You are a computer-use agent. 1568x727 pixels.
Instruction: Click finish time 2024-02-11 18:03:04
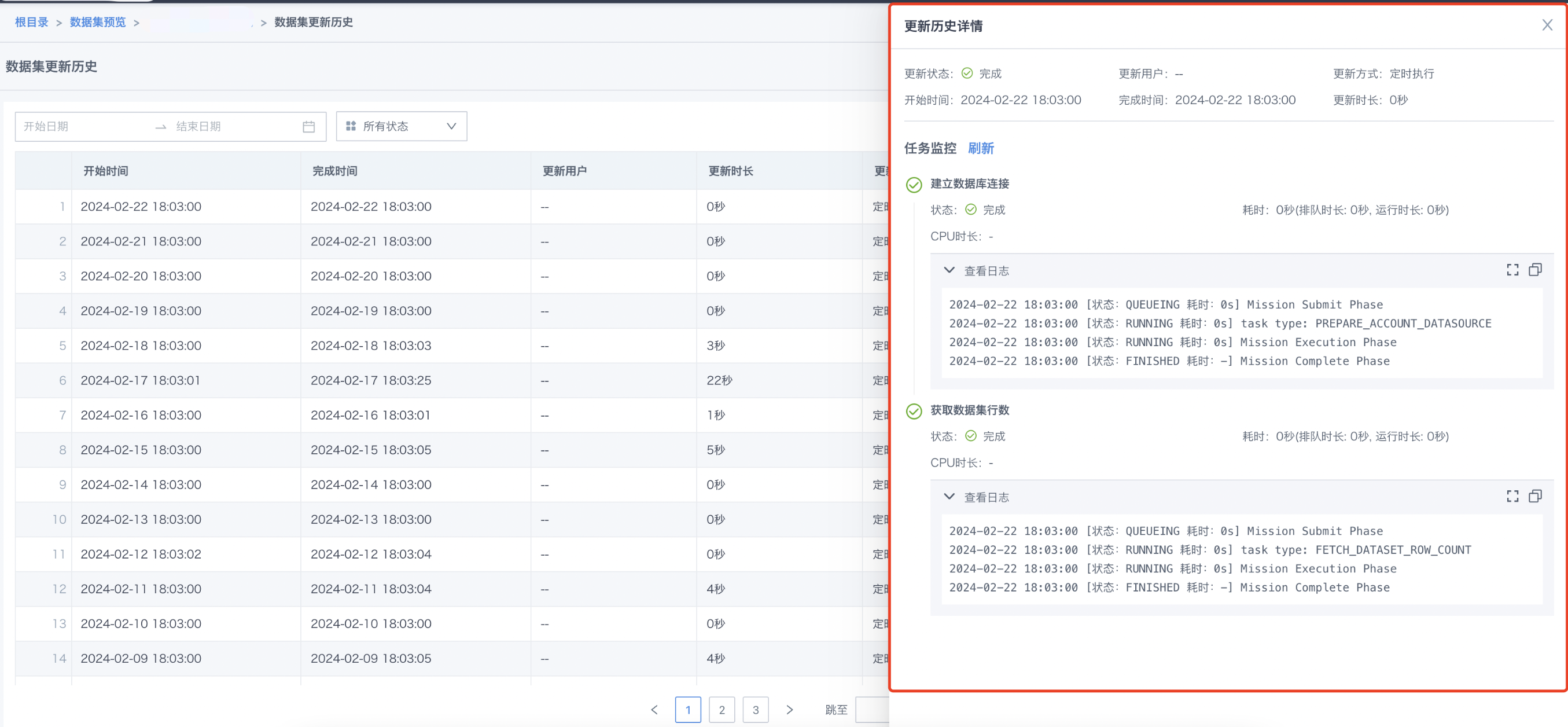click(371, 588)
